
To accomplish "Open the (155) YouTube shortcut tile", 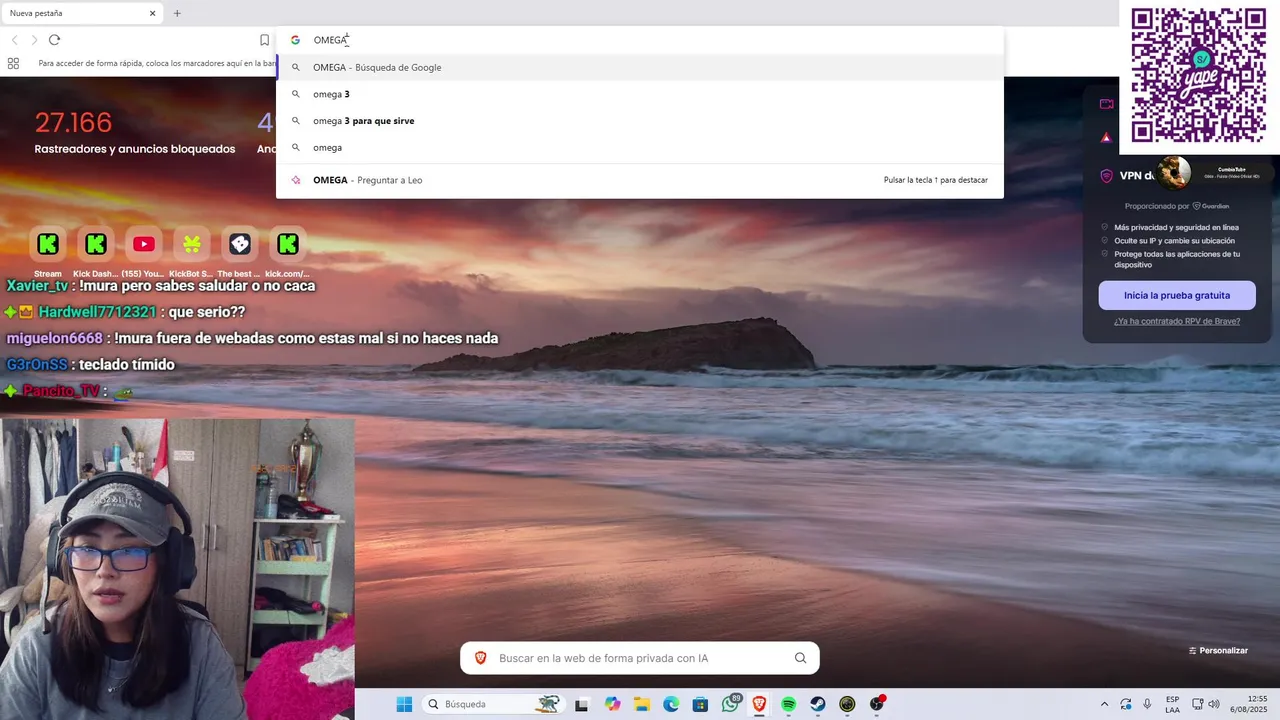I will click(144, 244).
